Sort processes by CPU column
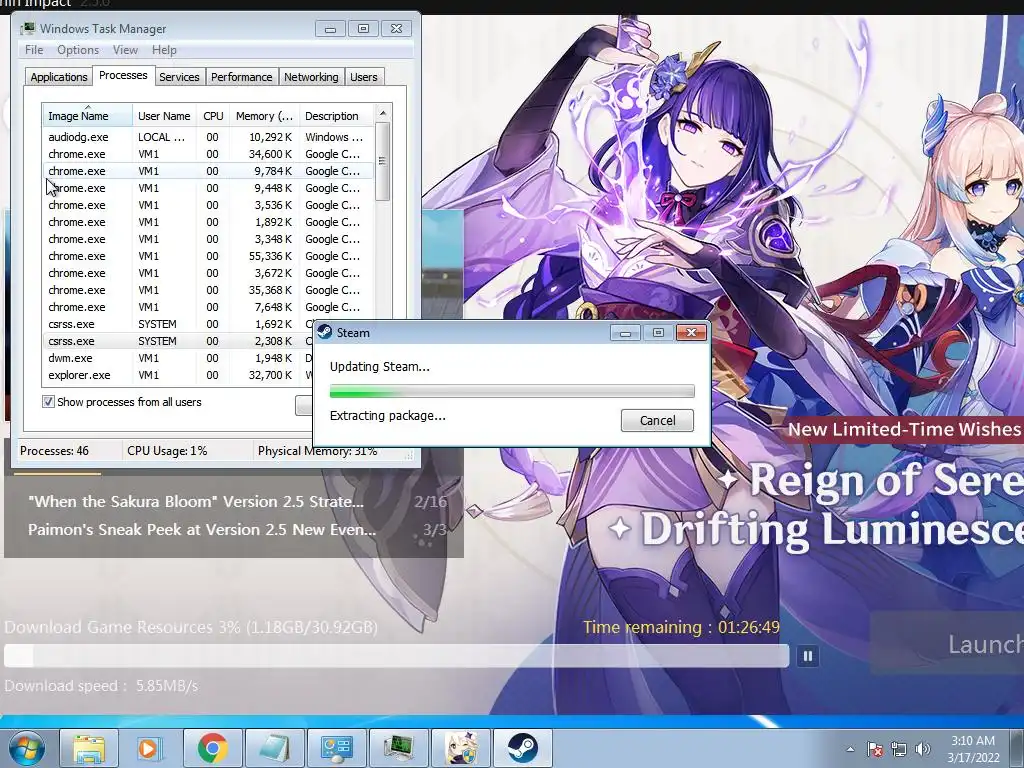Image resolution: width=1024 pixels, height=768 pixels. [213, 116]
